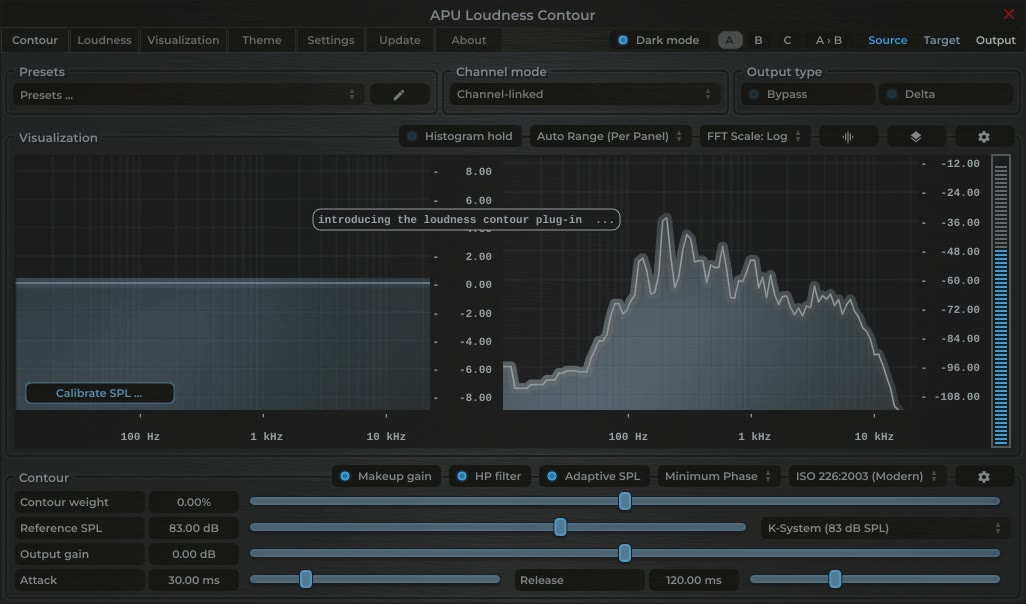The width and height of the screenshot is (1026, 604).
Task: Click the pencil edit icon beside Presets
Action: click(399, 94)
